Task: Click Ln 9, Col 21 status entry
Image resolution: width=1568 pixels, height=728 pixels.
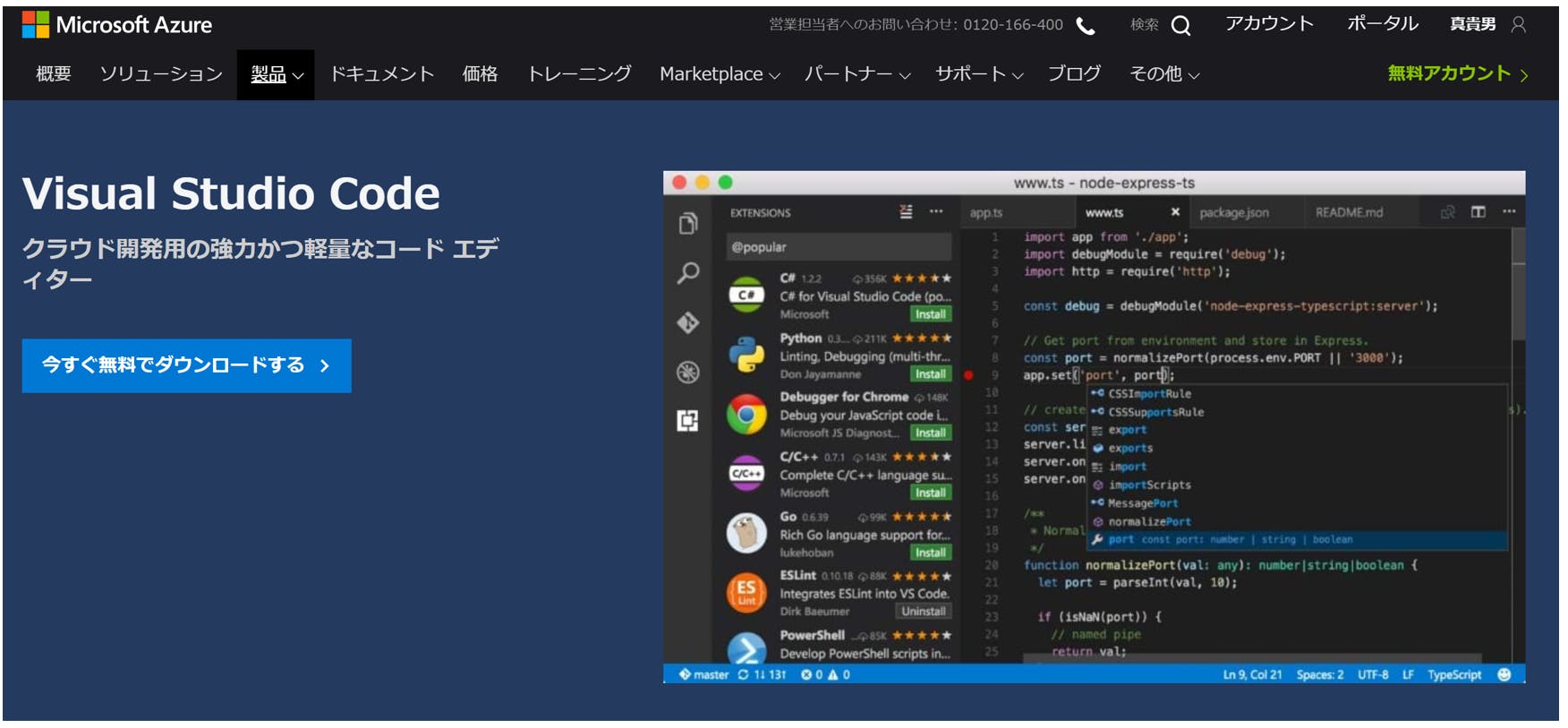Action: click(1252, 675)
